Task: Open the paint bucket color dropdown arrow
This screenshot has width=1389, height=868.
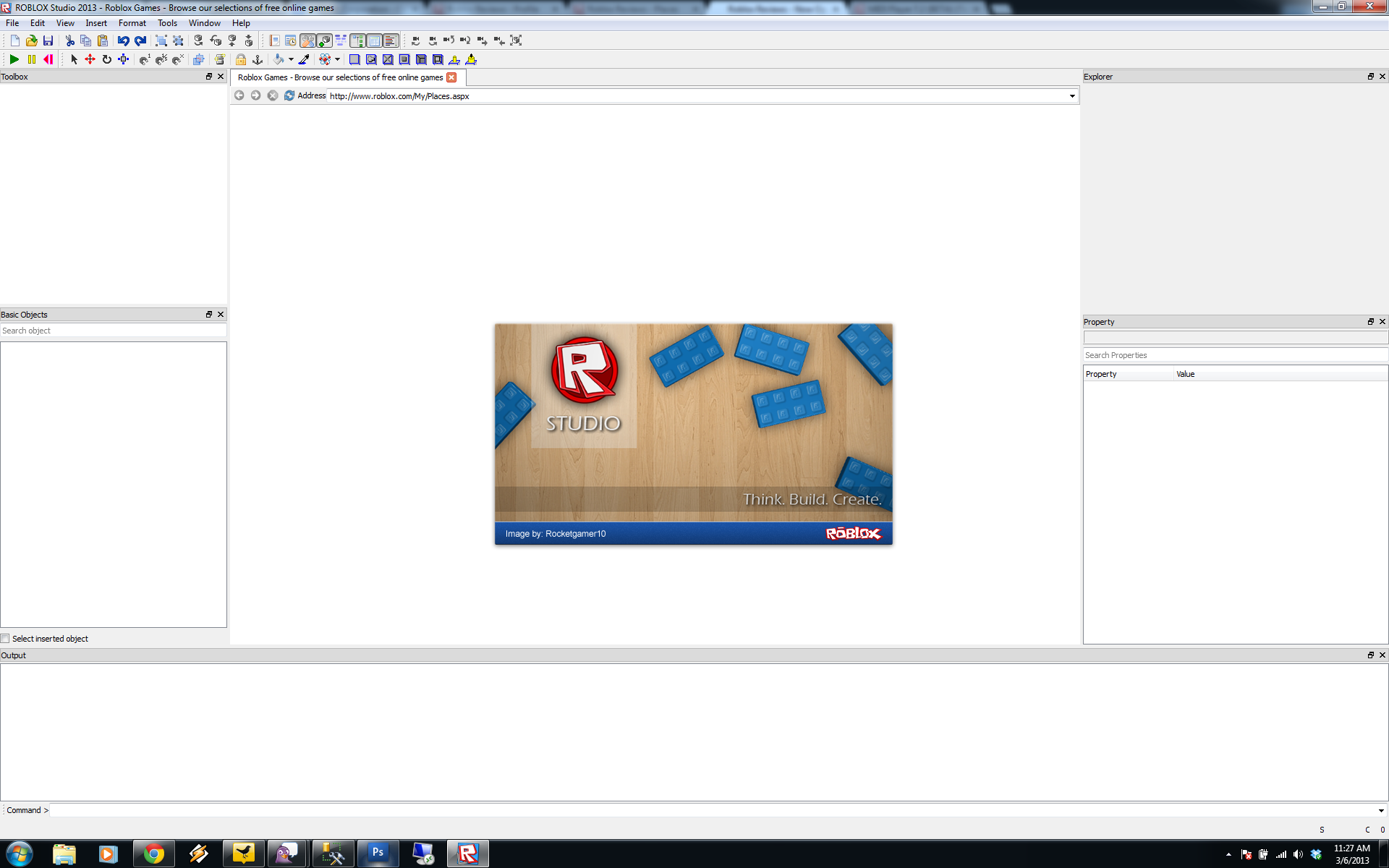Action: pos(291,59)
